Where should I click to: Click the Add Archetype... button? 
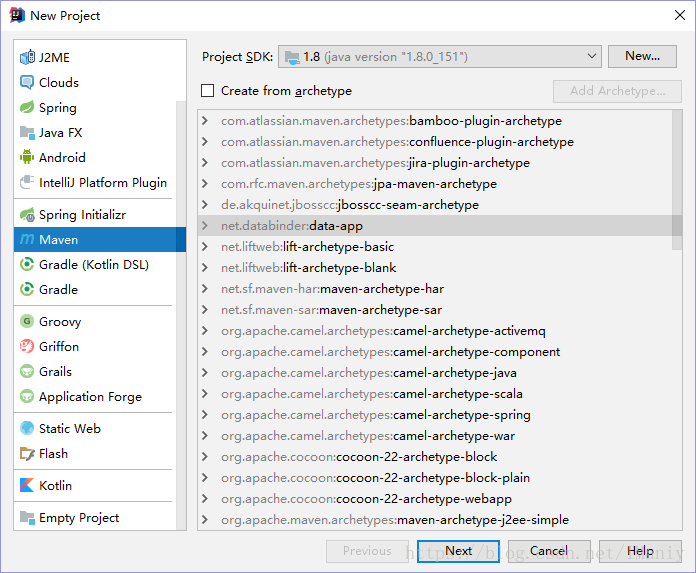point(617,91)
